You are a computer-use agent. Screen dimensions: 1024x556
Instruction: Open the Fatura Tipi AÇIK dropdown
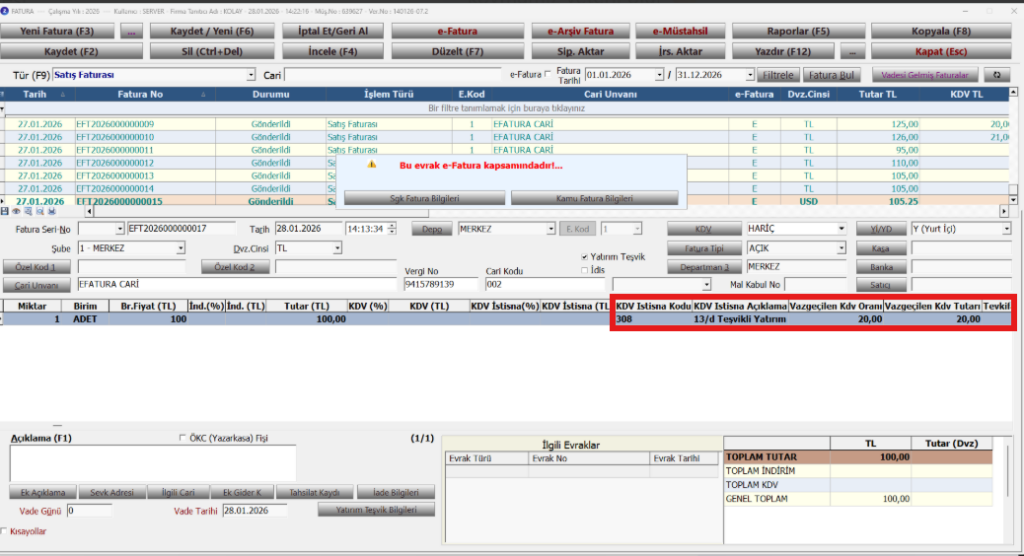(x=841, y=248)
